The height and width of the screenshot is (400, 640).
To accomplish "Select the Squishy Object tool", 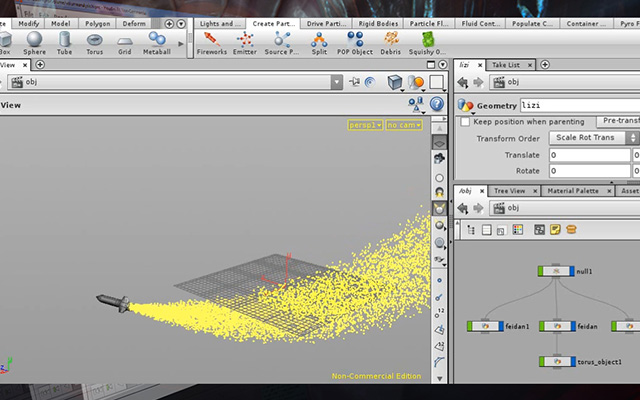I will point(427,43).
